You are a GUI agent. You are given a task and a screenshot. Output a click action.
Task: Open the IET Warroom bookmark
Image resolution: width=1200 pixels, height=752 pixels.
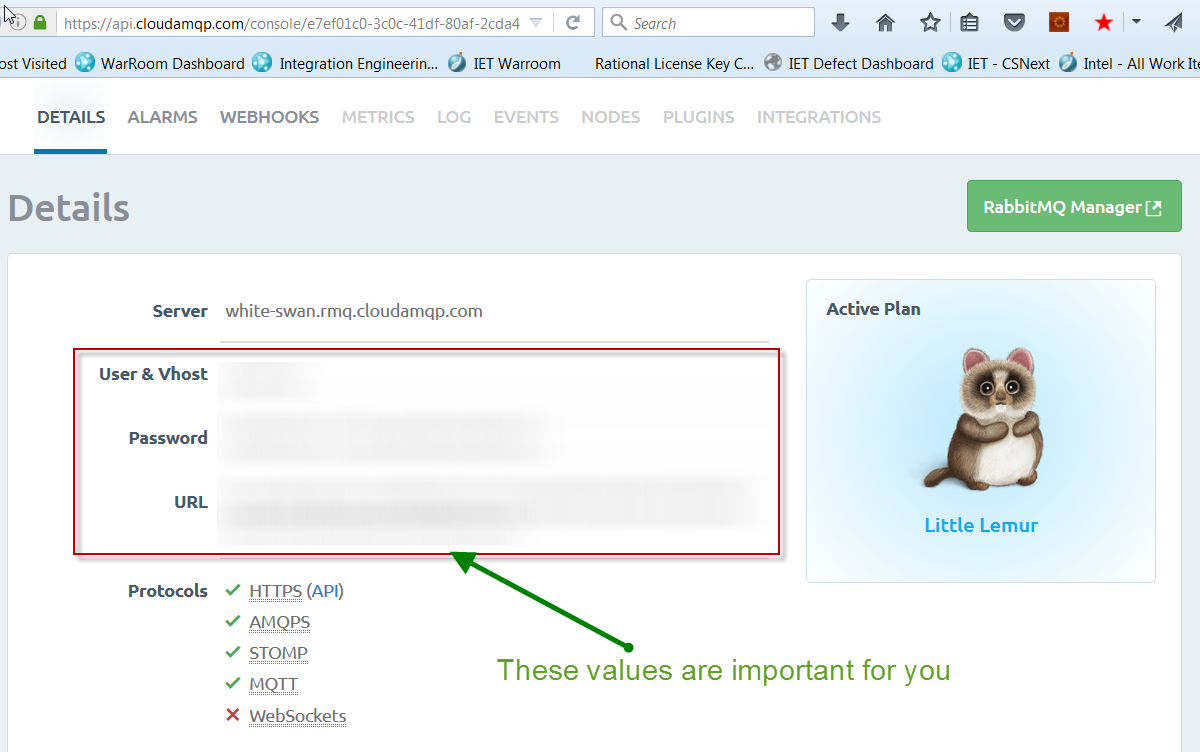pyautogui.click(x=504, y=63)
